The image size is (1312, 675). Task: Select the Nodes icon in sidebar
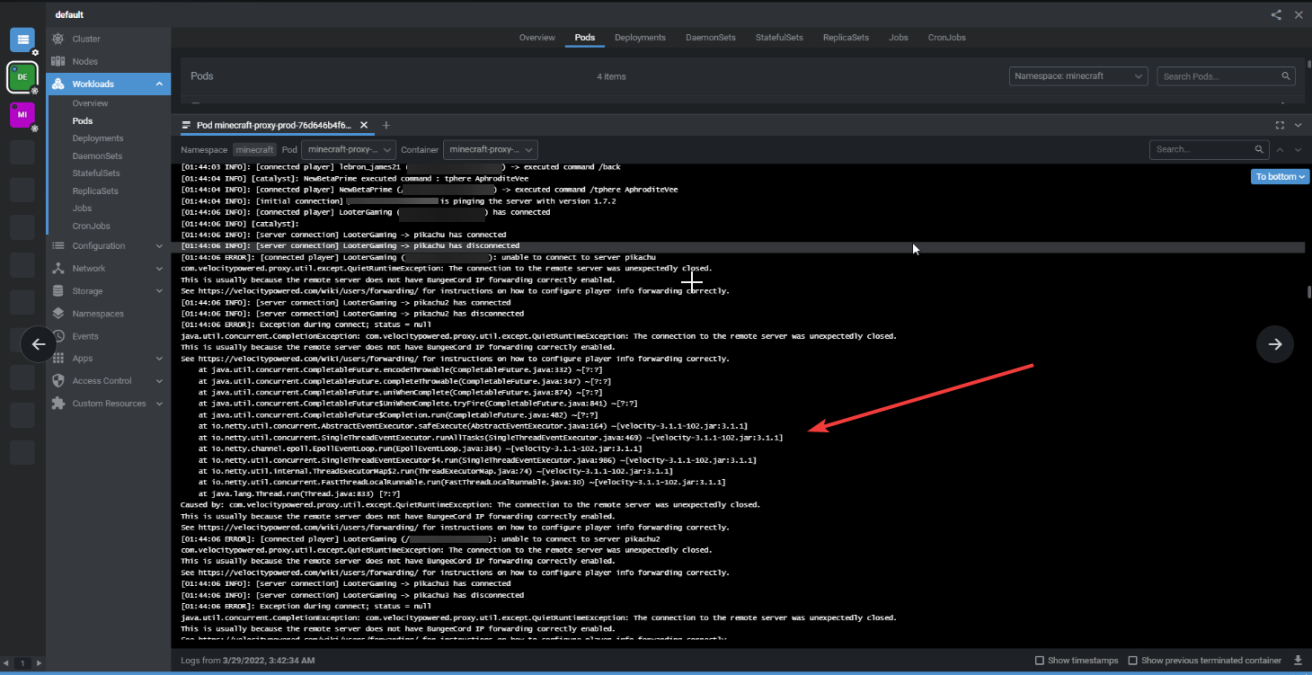tap(59, 61)
